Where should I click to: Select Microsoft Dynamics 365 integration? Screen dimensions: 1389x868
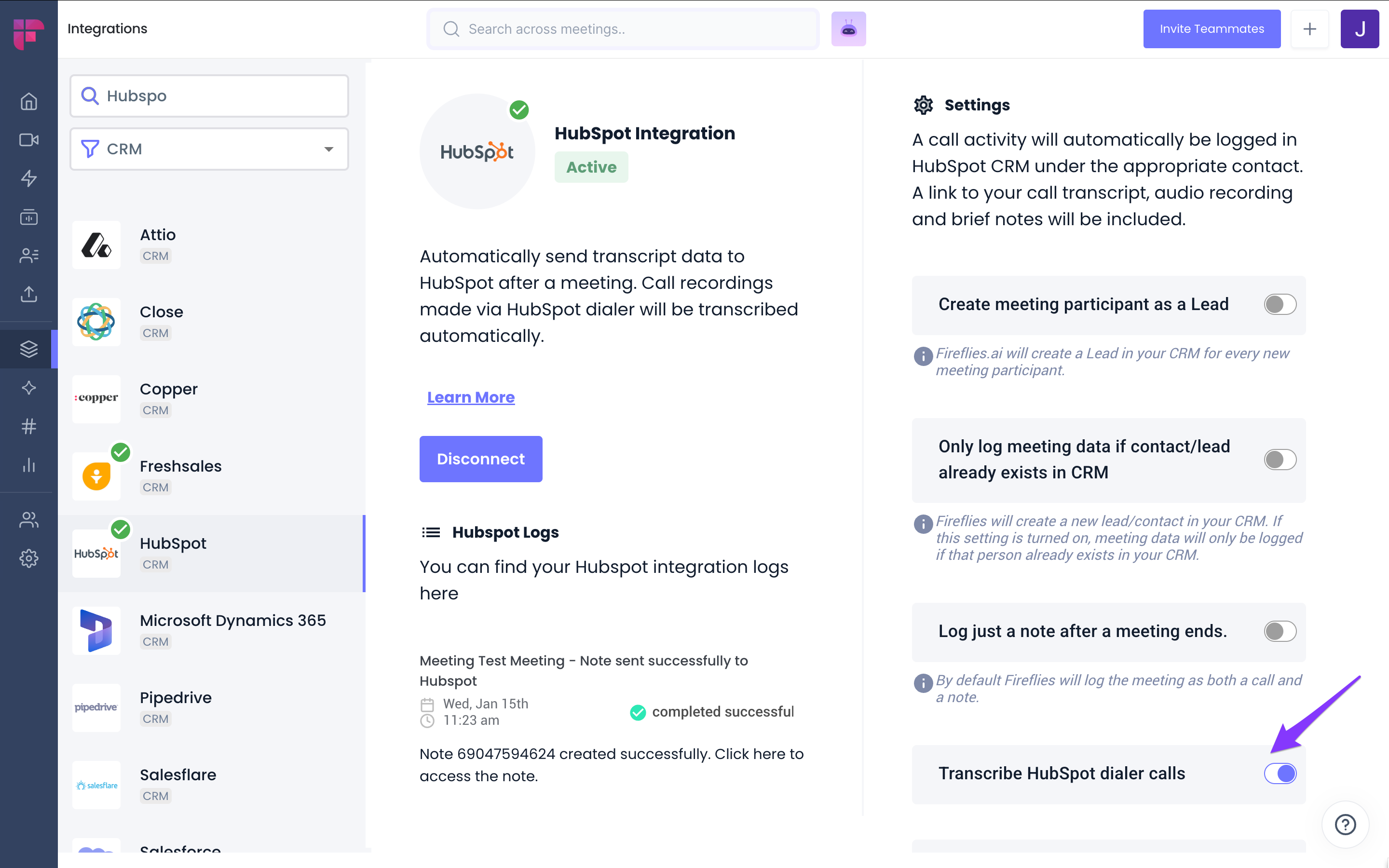click(x=211, y=630)
